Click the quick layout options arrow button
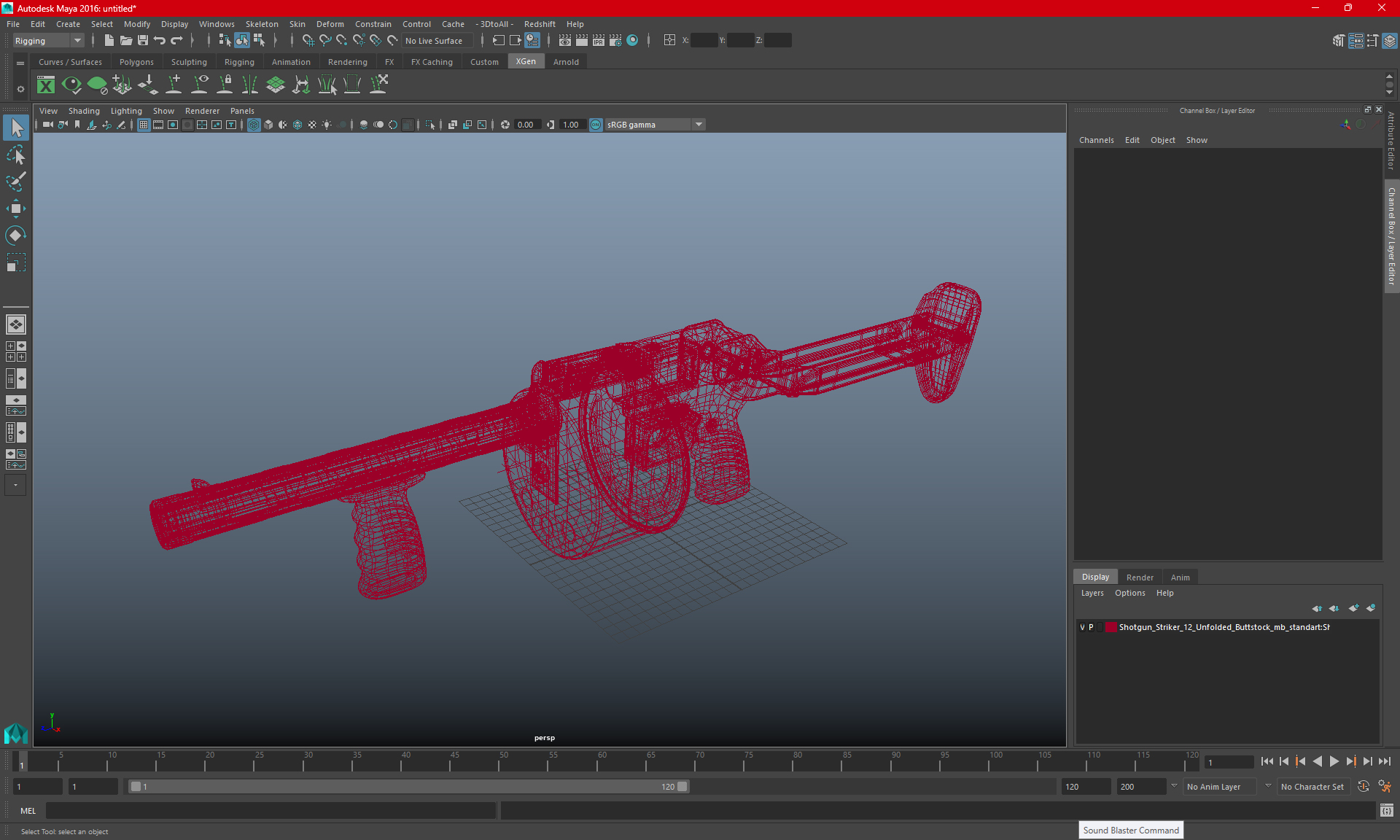 pyautogui.click(x=15, y=485)
